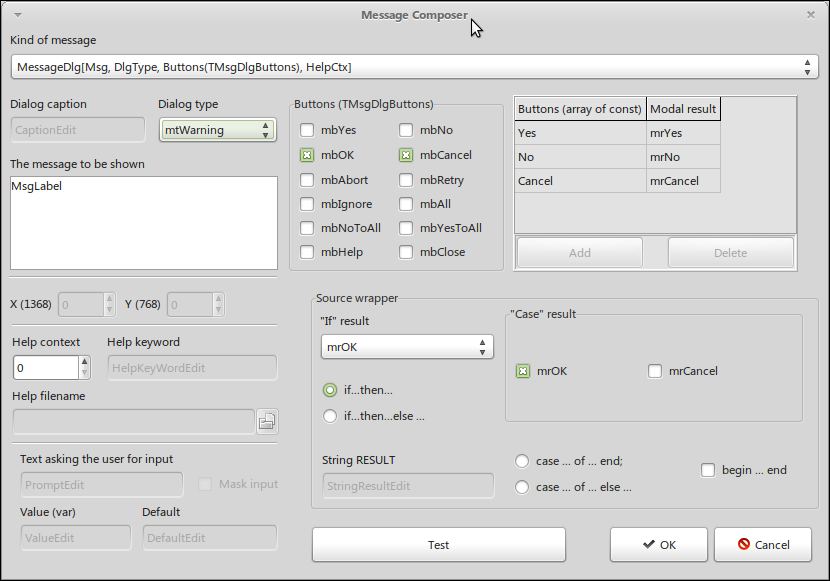Click the Help context number field

pyautogui.click(x=46, y=368)
